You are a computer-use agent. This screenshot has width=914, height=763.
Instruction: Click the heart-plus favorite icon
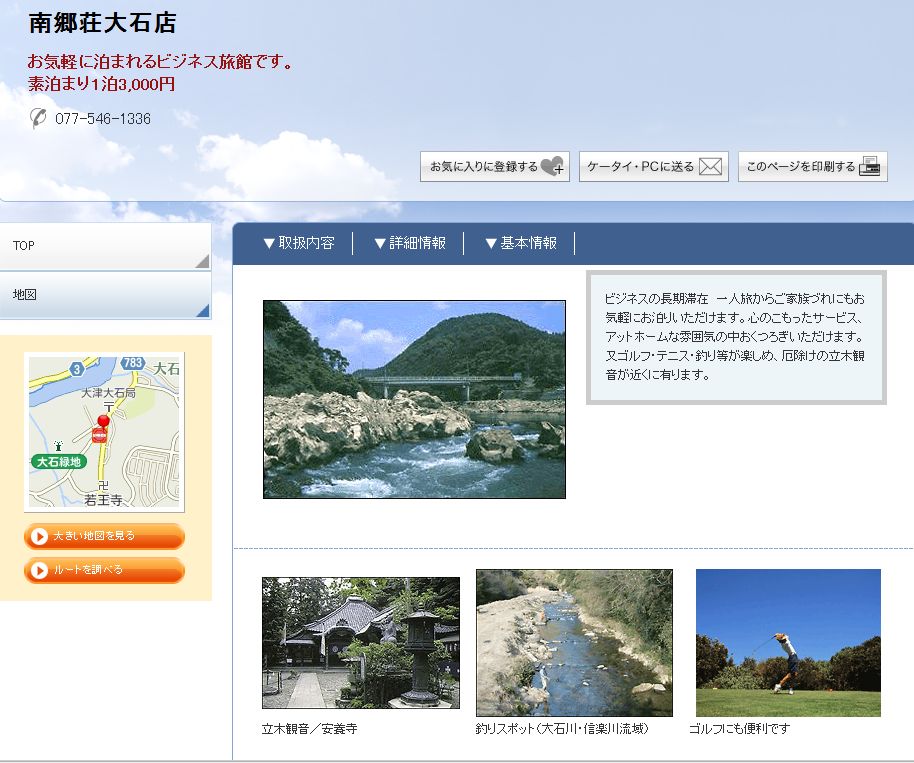pyautogui.click(x=552, y=167)
